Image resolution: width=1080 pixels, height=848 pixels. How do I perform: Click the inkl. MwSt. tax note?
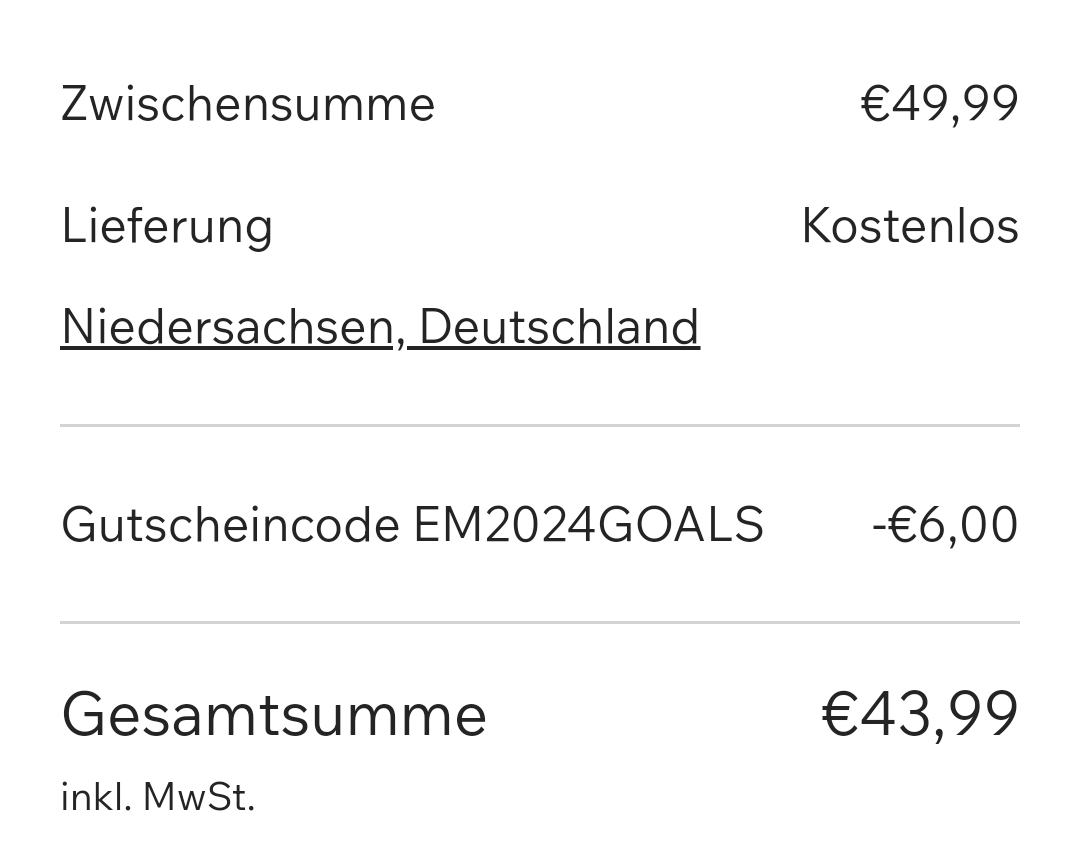pyautogui.click(x=158, y=797)
